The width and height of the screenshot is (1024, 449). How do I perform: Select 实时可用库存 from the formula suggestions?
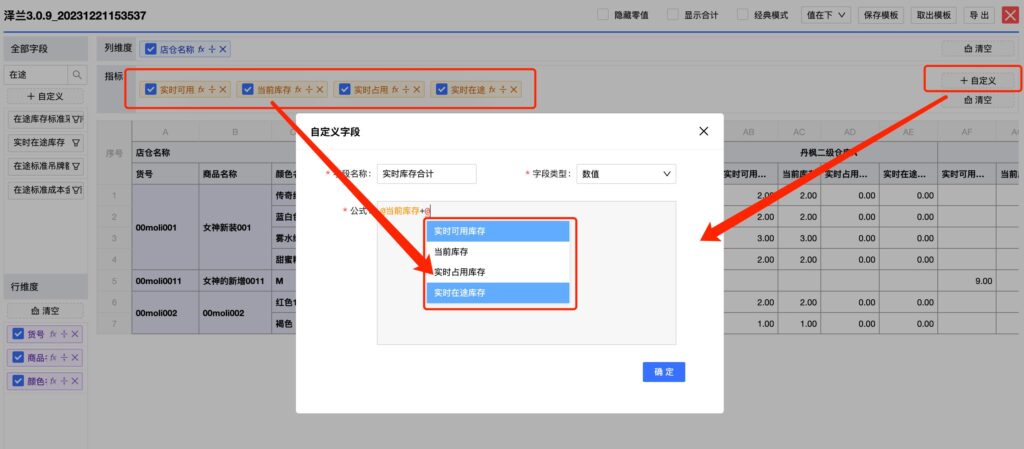coord(498,231)
